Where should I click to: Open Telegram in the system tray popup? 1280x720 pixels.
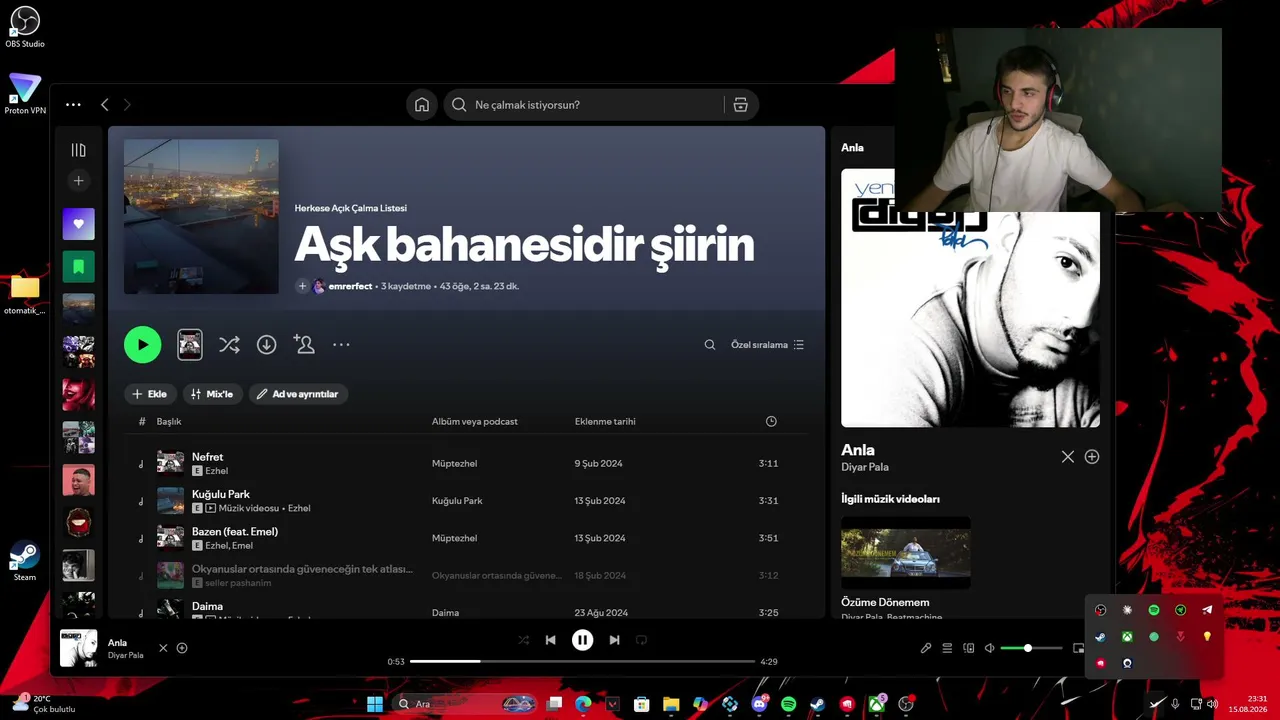click(1207, 610)
